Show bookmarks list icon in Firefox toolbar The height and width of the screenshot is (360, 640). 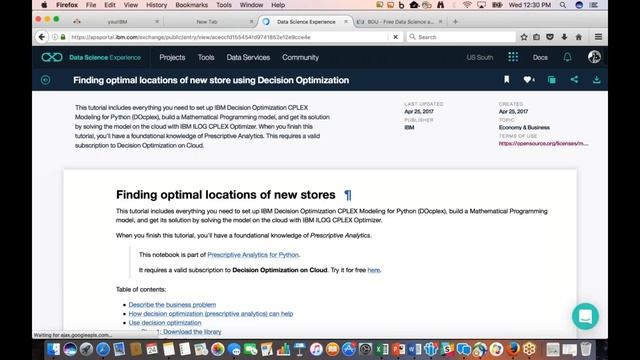click(x=537, y=37)
